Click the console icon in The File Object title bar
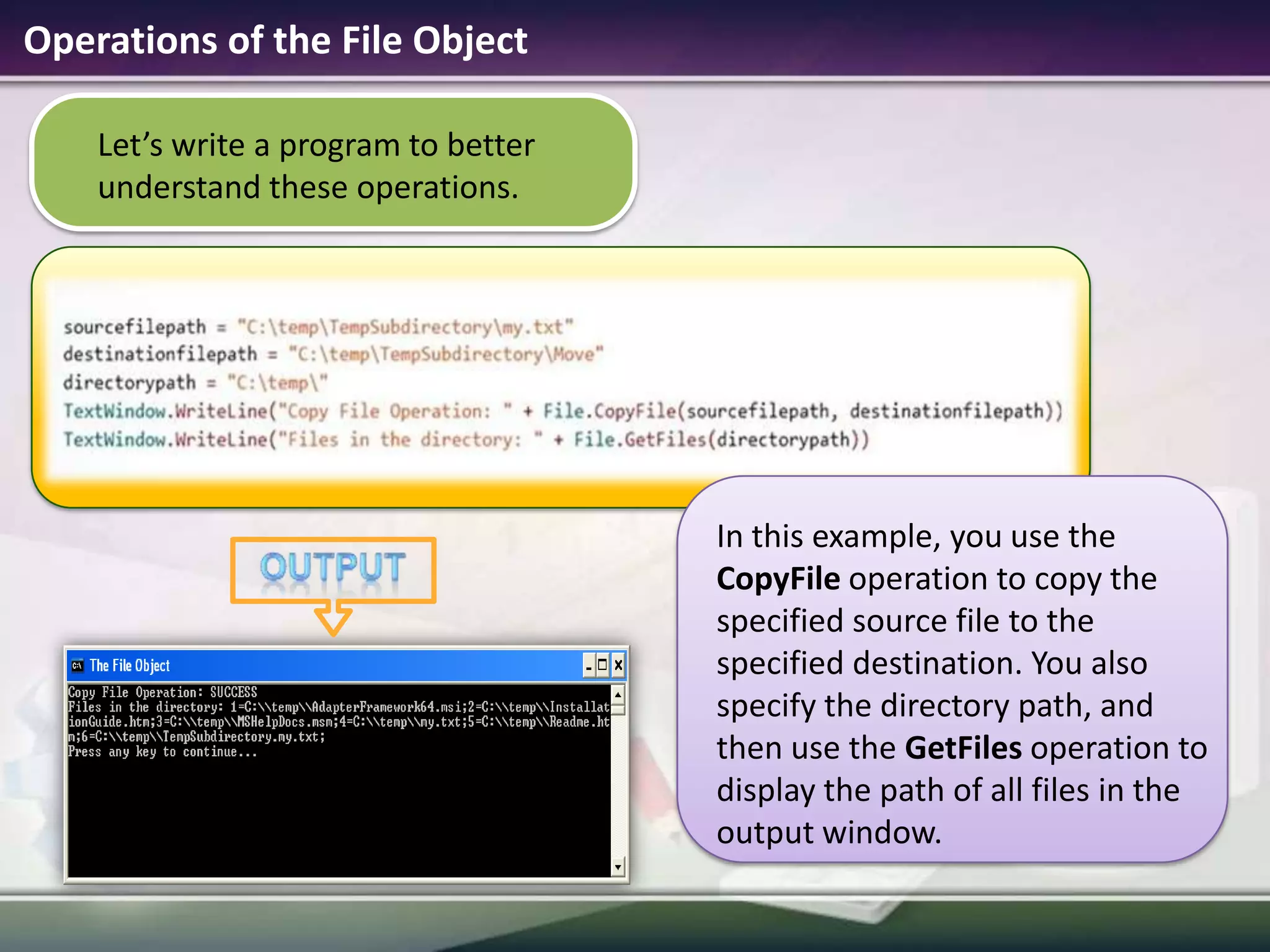Image resolution: width=1270 pixels, height=952 pixels. [x=78, y=666]
